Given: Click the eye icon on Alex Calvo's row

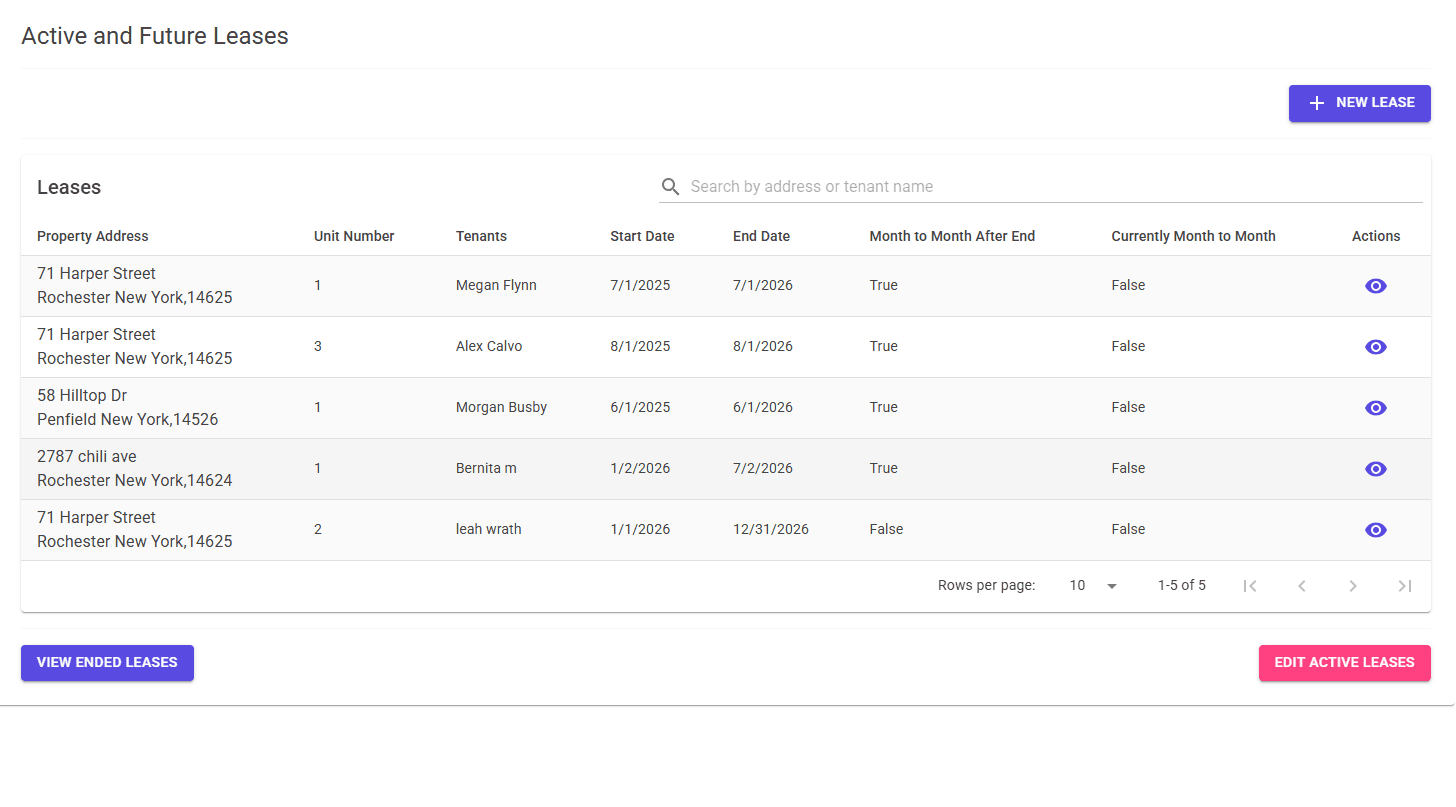Looking at the screenshot, I should pyautogui.click(x=1375, y=347).
